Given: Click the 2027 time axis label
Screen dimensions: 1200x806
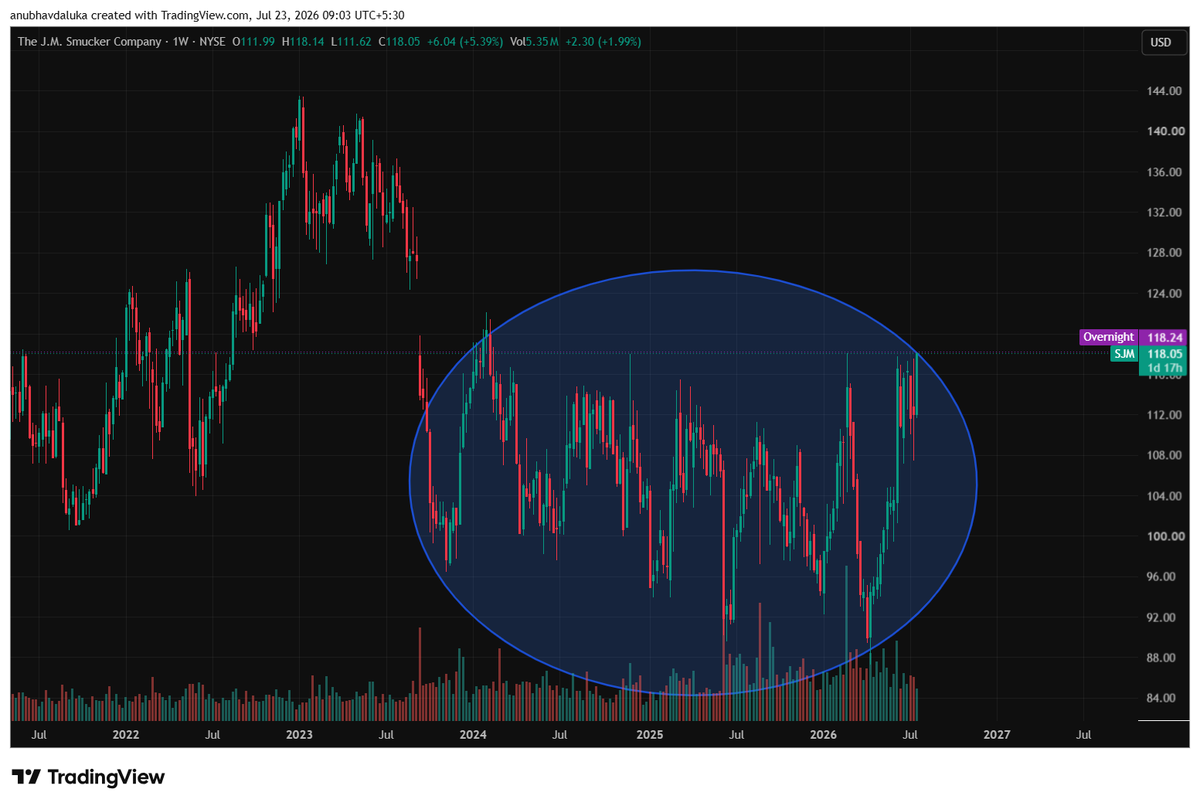Looking at the screenshot, I should tap(997, 735).
